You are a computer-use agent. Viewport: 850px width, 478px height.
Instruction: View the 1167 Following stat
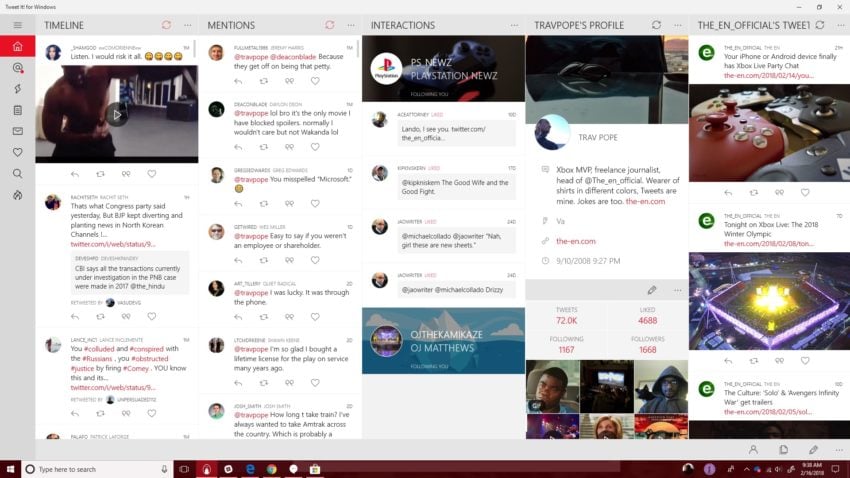566,345
